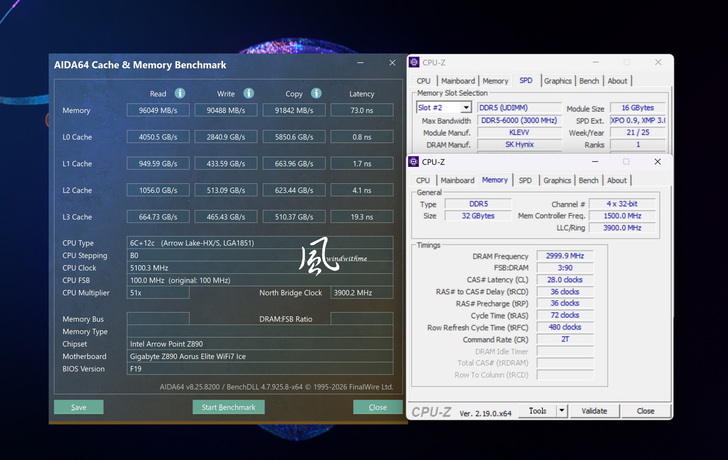
Task: Open CPU tab in front CPU-Z window
Action: point(424,180)
